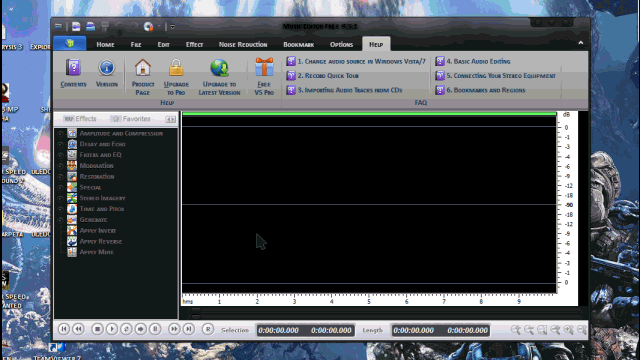This screenshot has height=360, width=640.
Task: Click the open file icon in quick access toolbar
Action: (90, 27)
